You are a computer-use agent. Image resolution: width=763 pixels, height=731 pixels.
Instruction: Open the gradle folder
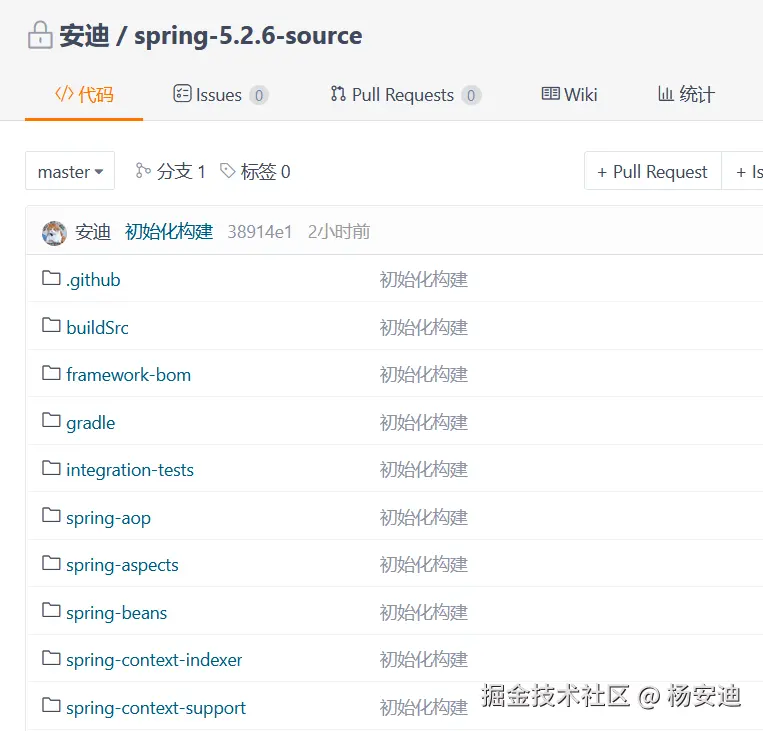tap(91, 422)
